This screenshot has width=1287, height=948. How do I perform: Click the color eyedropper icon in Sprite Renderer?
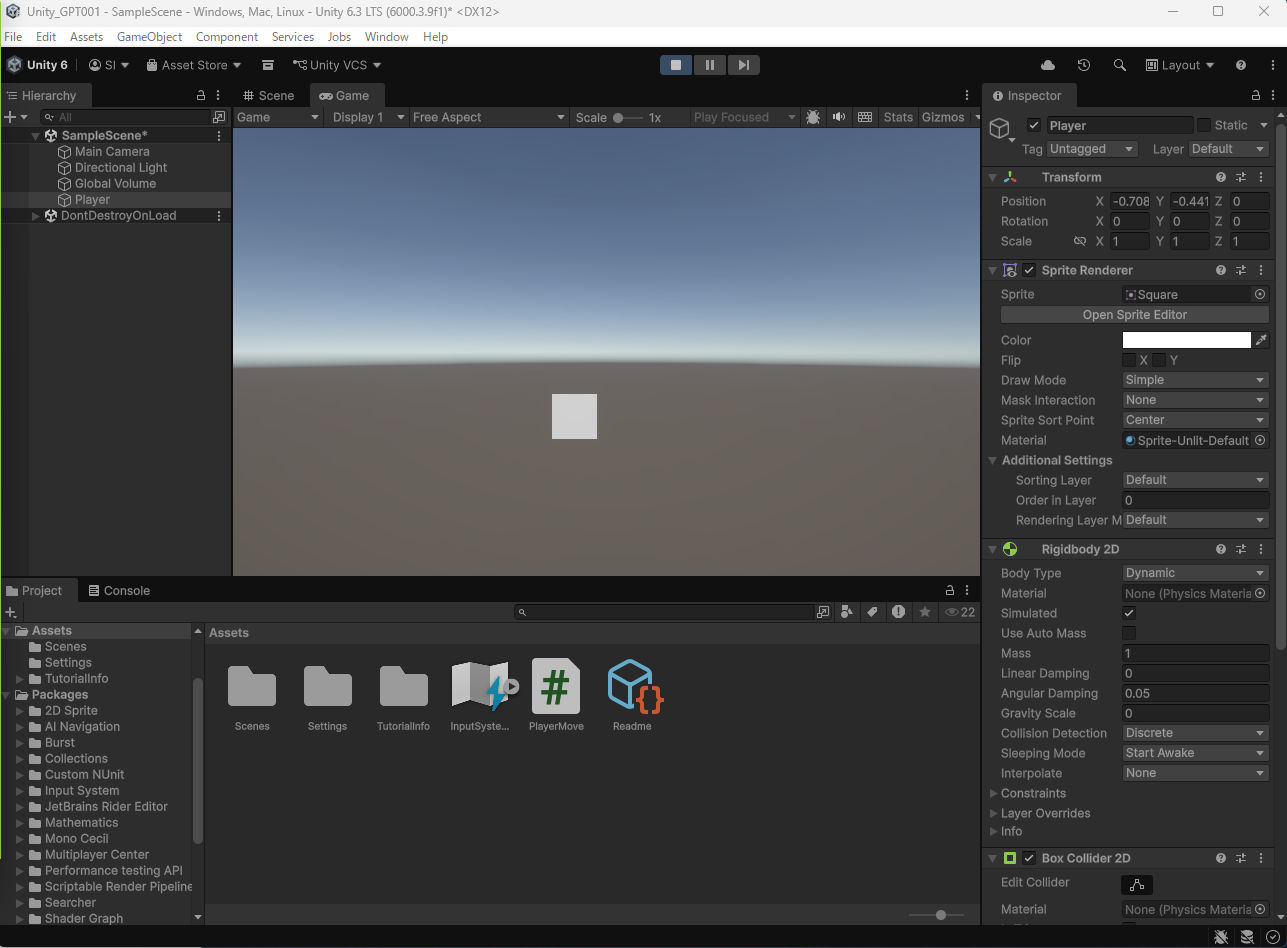pos(1261,340)
